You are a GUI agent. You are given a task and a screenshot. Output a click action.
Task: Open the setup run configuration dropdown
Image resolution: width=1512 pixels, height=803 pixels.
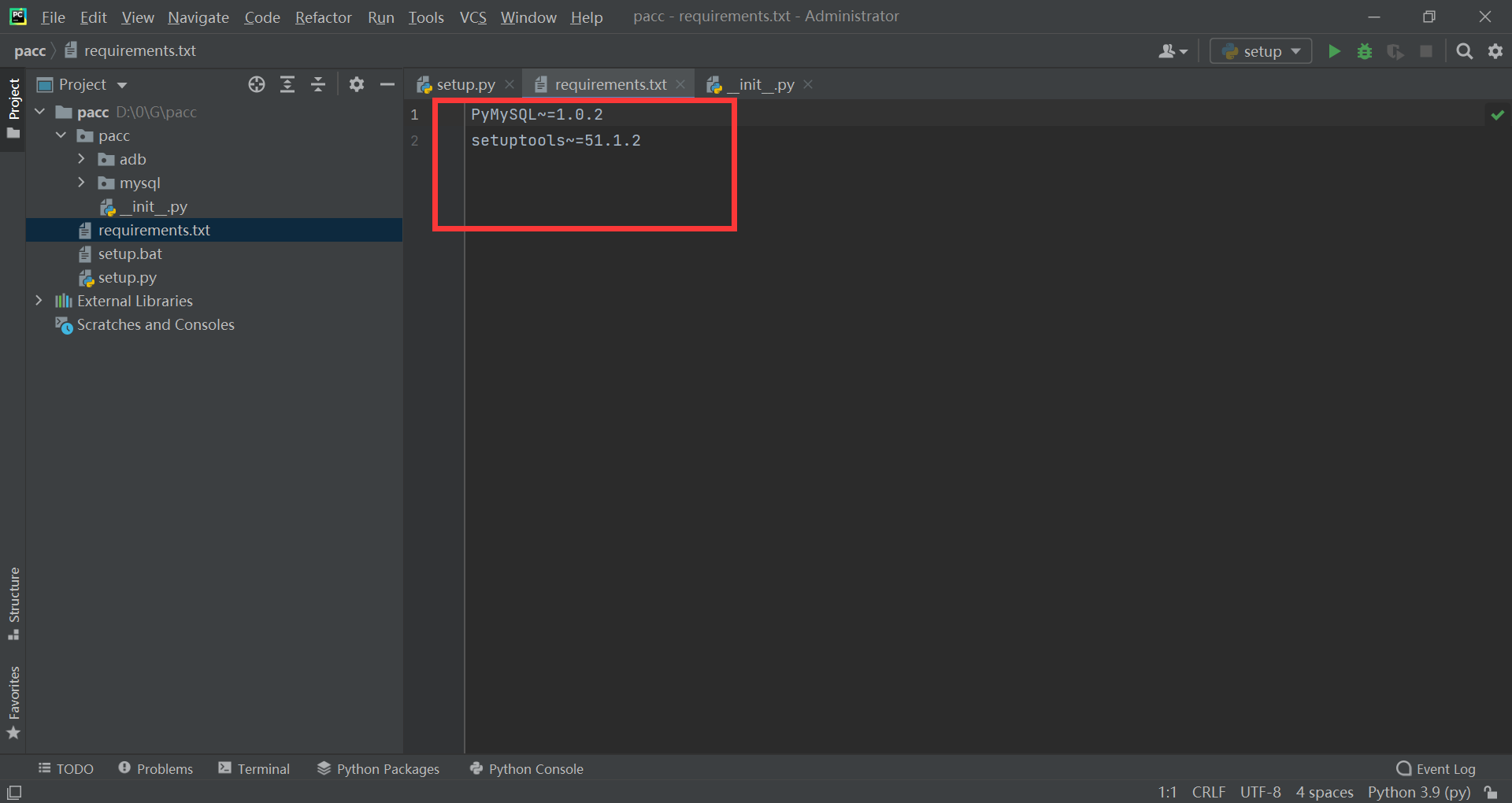1296,50
